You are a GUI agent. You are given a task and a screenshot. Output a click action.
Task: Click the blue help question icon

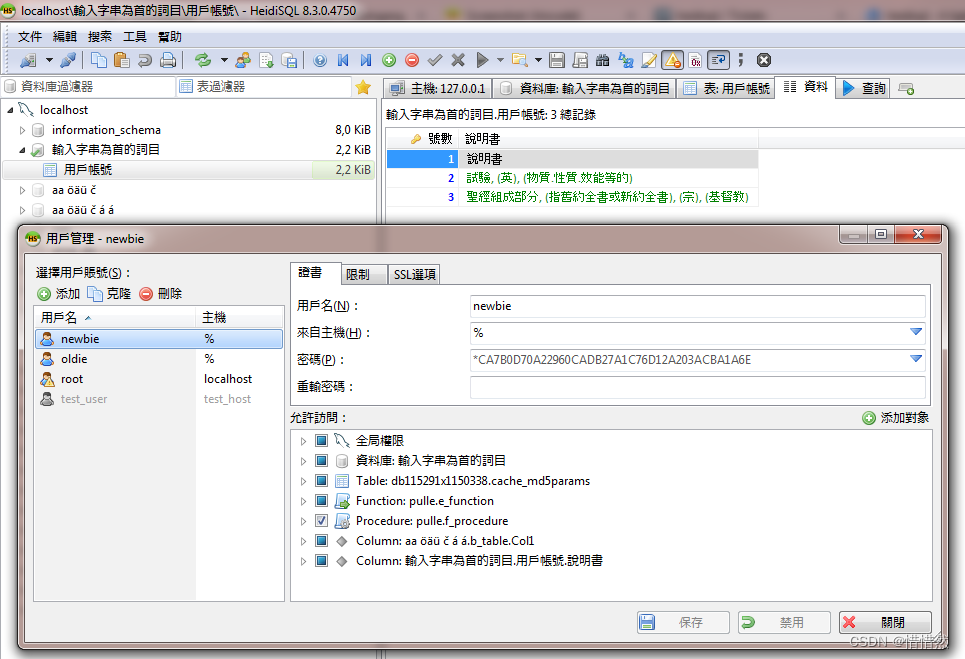tap(320, 60)
